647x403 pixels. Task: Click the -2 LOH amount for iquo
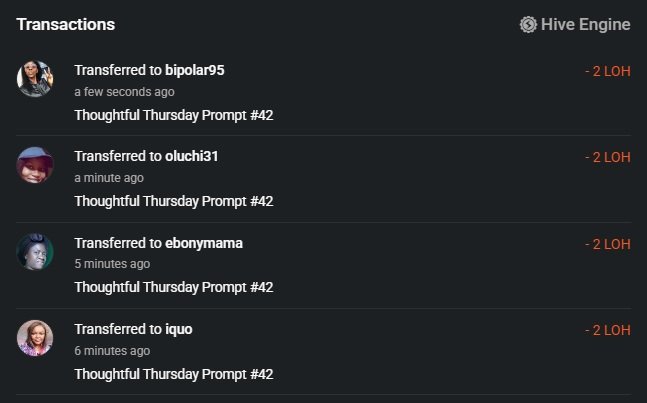pos(608,330)
